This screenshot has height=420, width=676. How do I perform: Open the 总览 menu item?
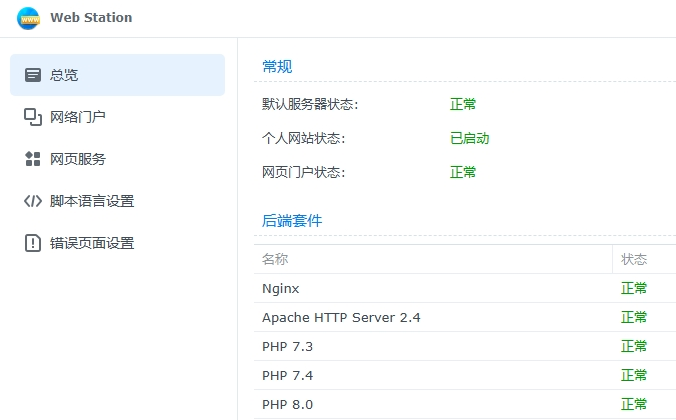pyautogui.click(x=64, y=75)
